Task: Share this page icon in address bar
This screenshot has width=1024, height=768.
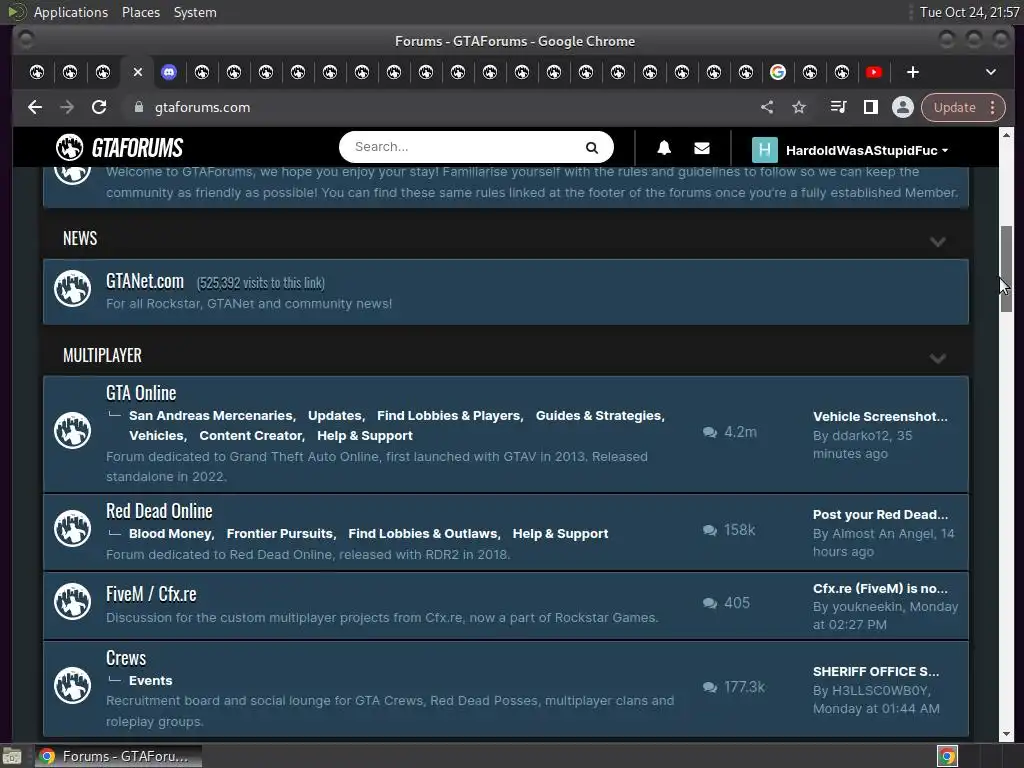Action: pos(767,107)
